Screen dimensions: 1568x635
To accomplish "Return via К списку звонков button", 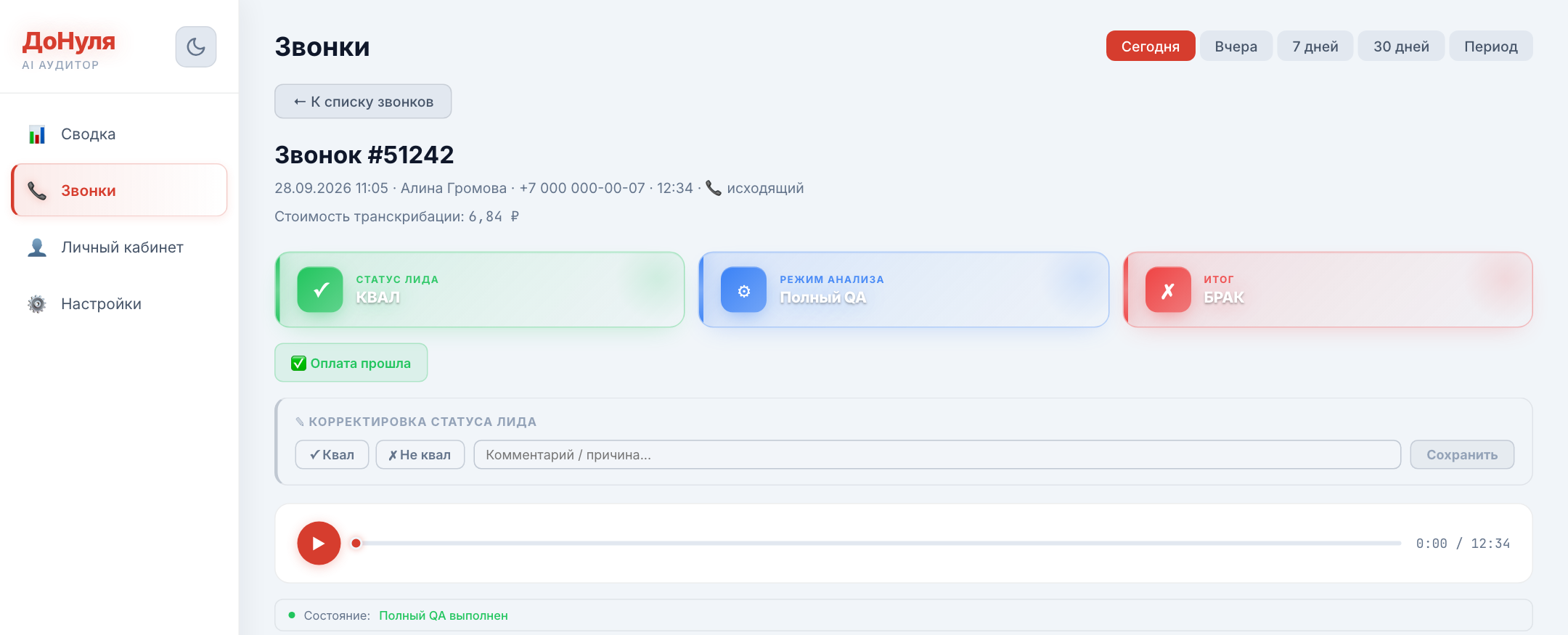I will pyautogui.click(x=363, y=102).
